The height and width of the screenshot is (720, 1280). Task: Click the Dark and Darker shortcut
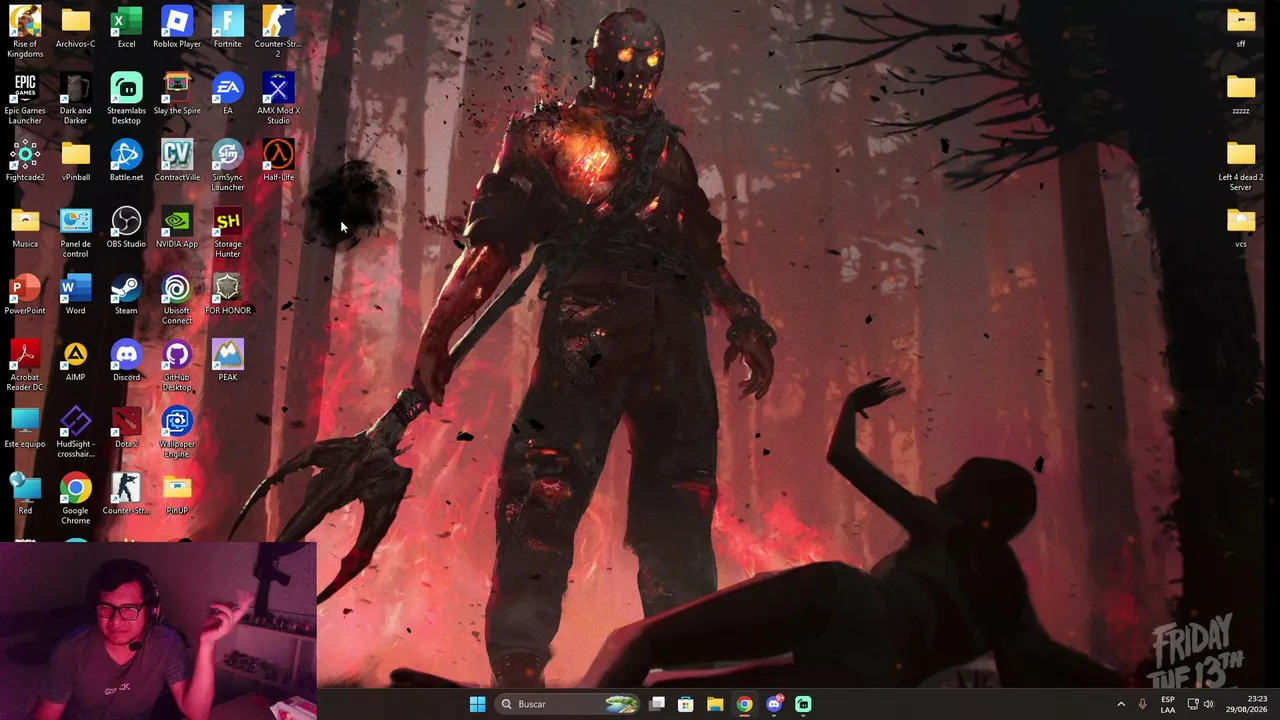76,99
